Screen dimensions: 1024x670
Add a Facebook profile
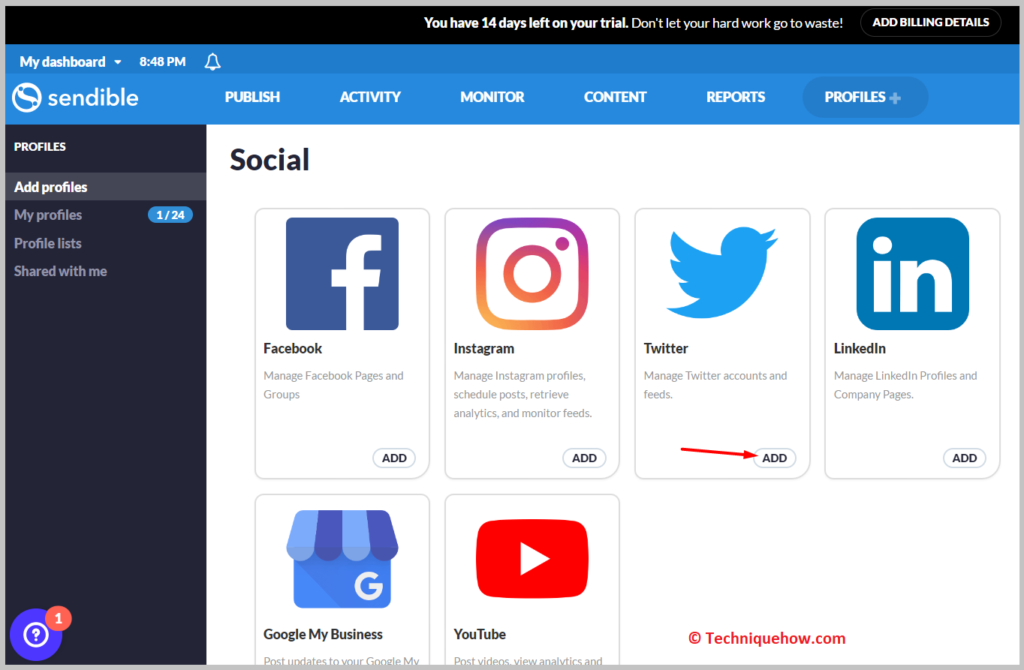tap(394, 458)
